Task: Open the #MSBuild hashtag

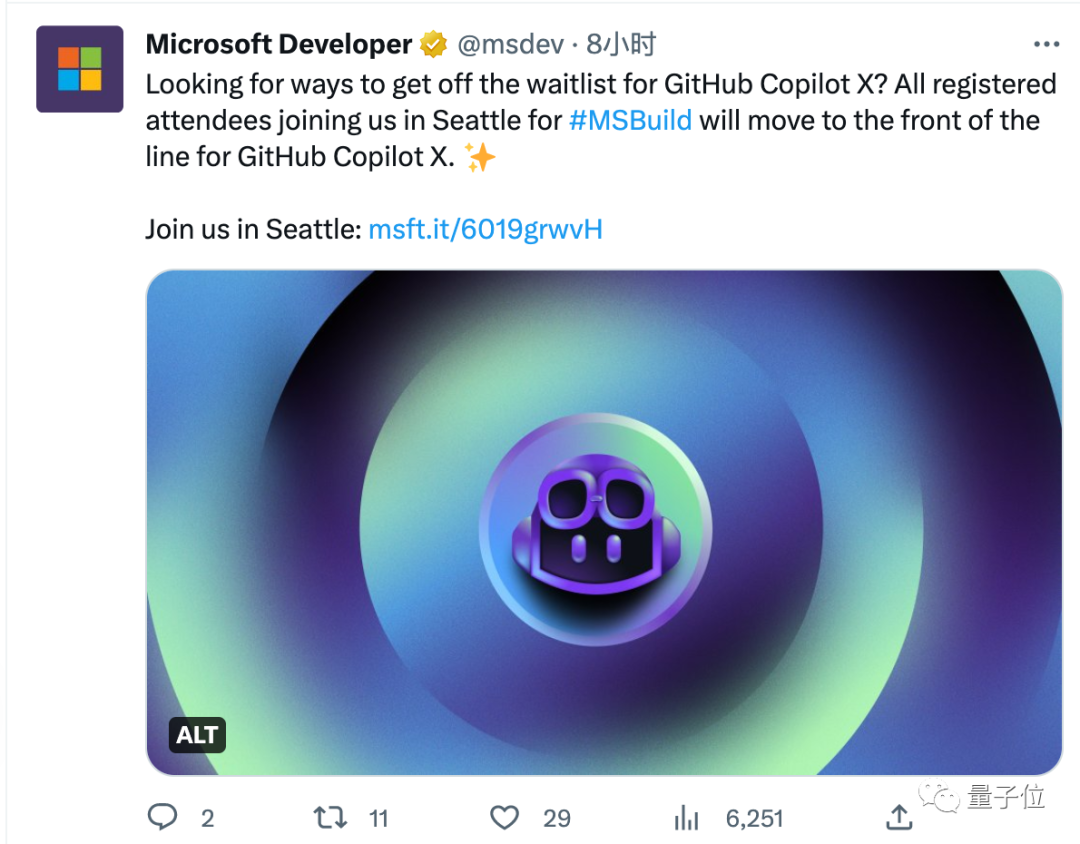Action: 629,120
